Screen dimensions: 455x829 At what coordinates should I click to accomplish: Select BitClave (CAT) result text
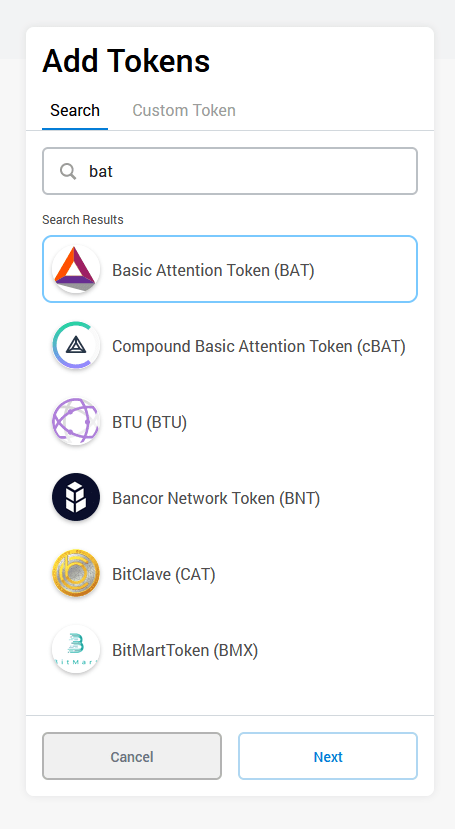coord(164,574)
